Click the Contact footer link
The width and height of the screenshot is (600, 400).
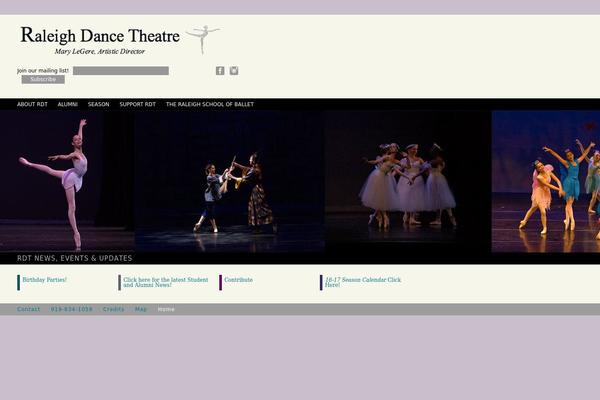pos(28,309)
